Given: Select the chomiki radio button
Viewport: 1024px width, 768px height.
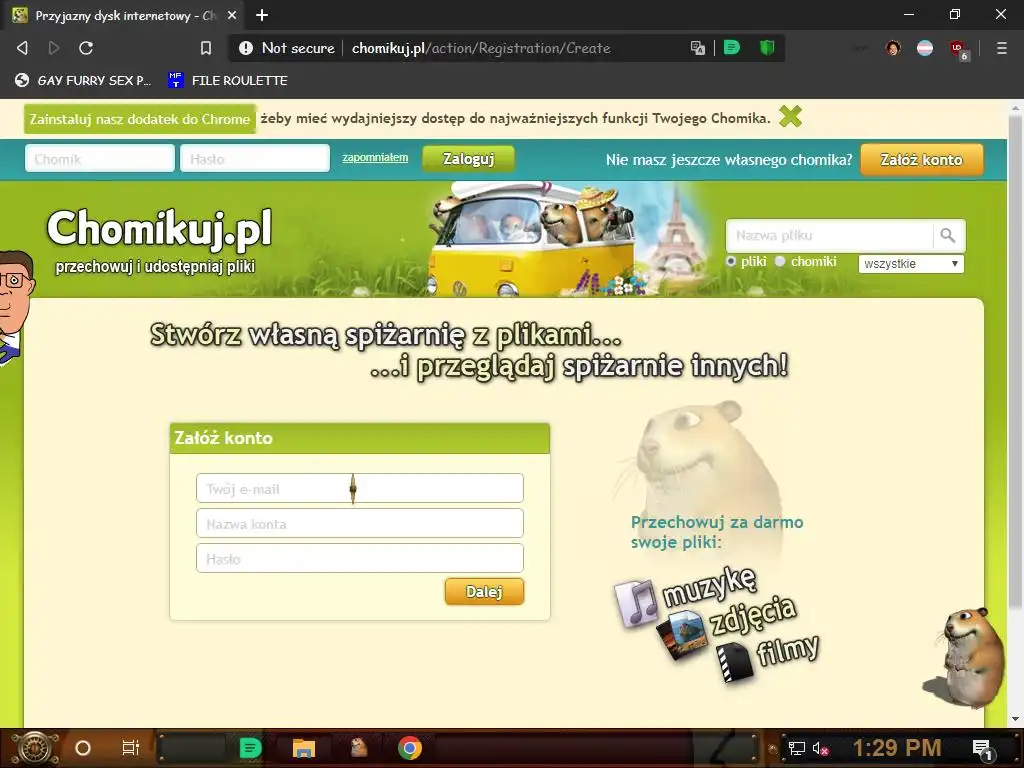Looking at the screenshot, I should pos(780,261).
